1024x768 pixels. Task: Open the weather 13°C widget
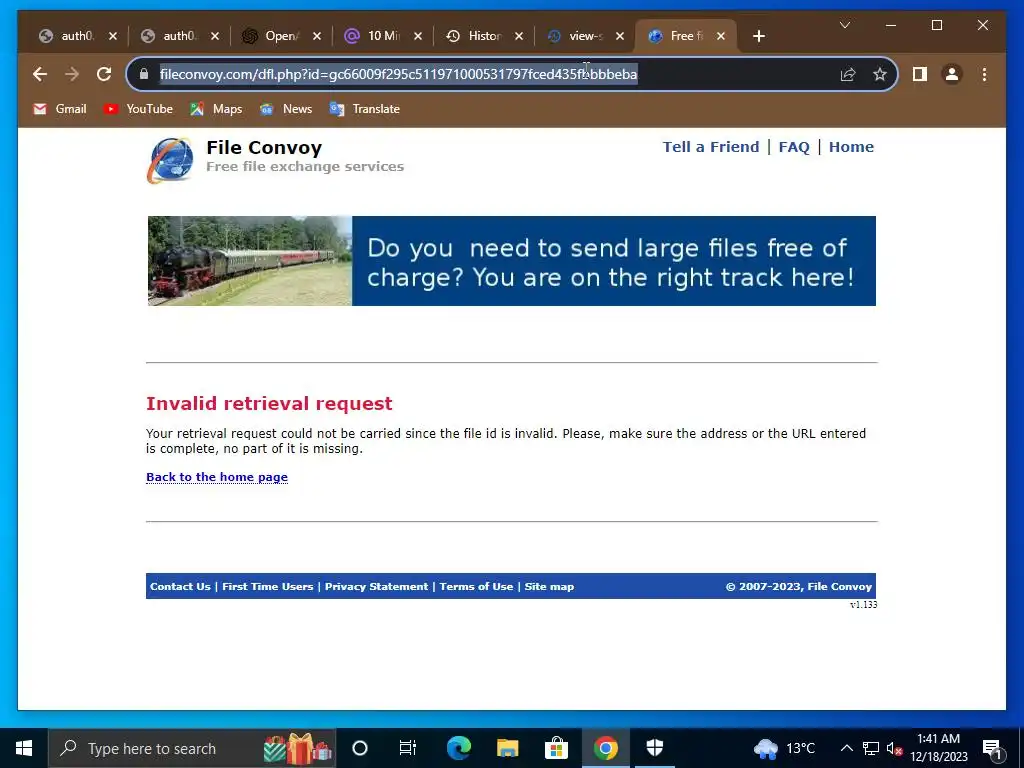[x=784, y=748]
